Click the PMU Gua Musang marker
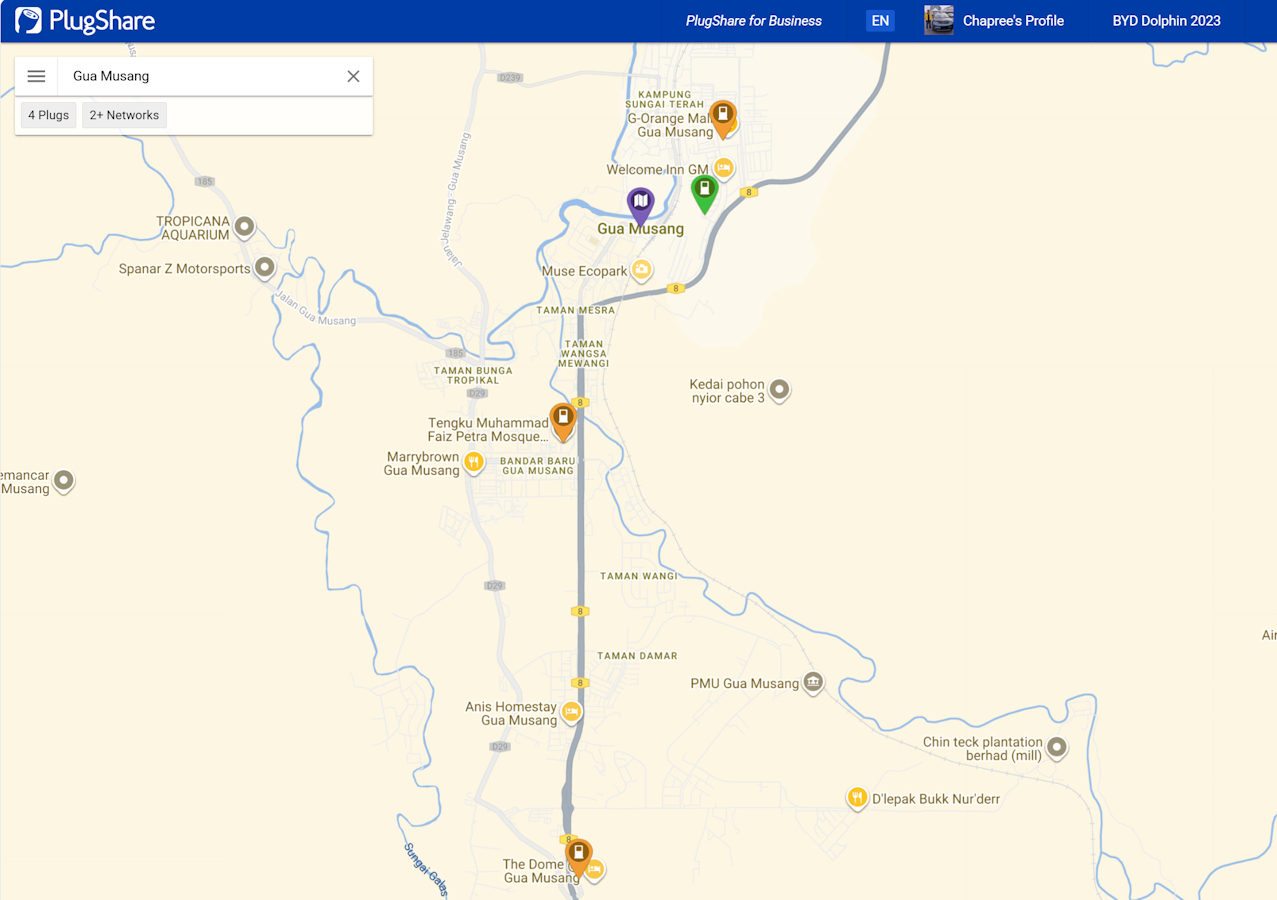1277x900 pixels. (813, 683)
